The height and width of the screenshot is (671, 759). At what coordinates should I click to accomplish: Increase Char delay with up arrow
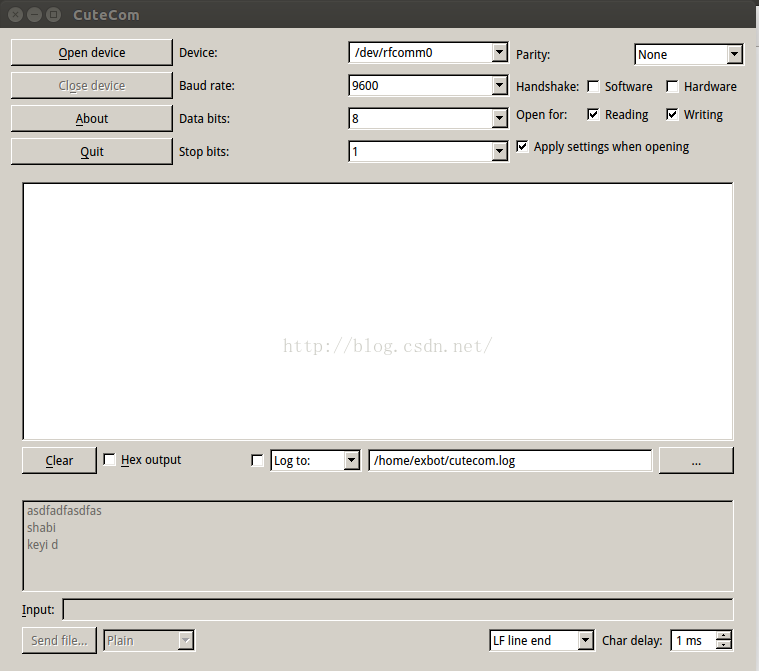click(724, 636)
